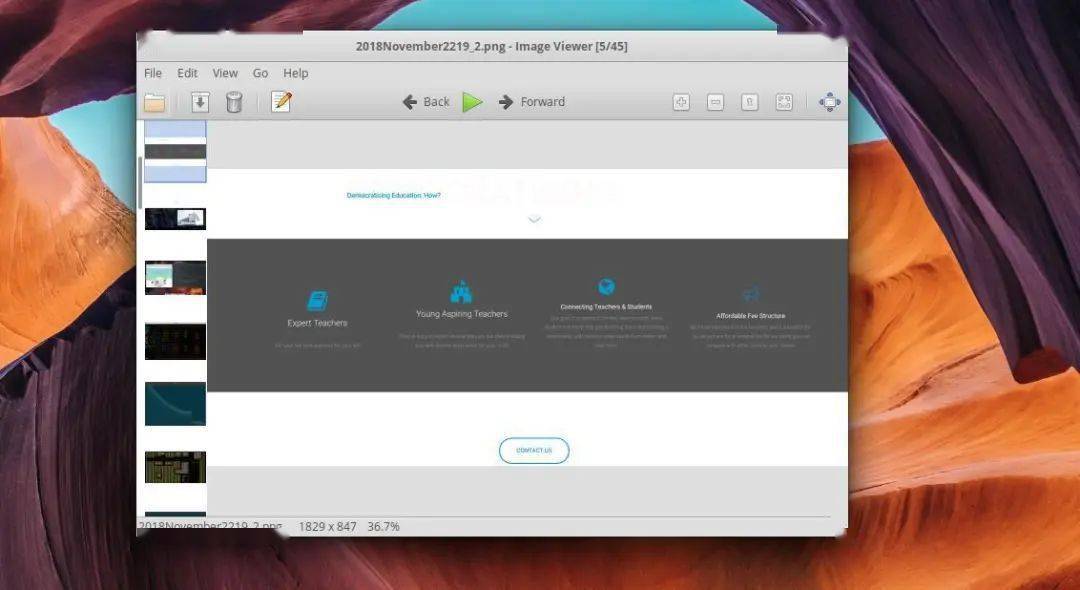Advance to next image with Forward
Viewport: 1080px width, 590px height.
tap(532, 102)
